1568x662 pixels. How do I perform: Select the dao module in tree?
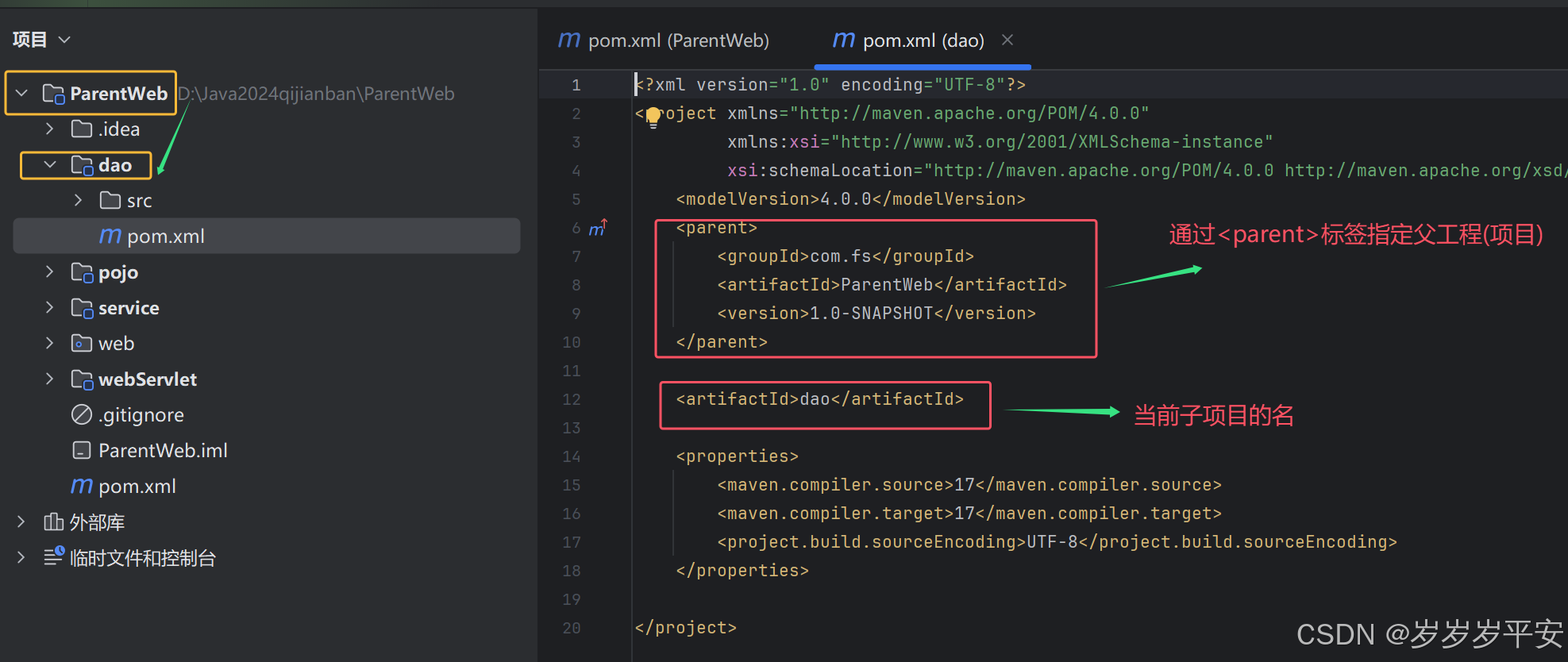115,165
